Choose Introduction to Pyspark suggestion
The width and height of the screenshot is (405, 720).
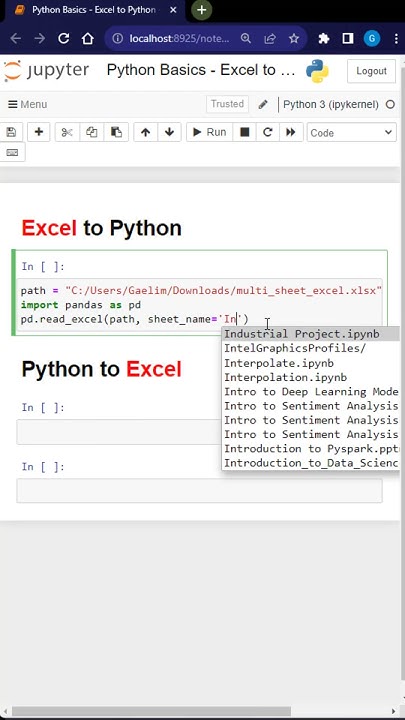(x=311, y=449)
